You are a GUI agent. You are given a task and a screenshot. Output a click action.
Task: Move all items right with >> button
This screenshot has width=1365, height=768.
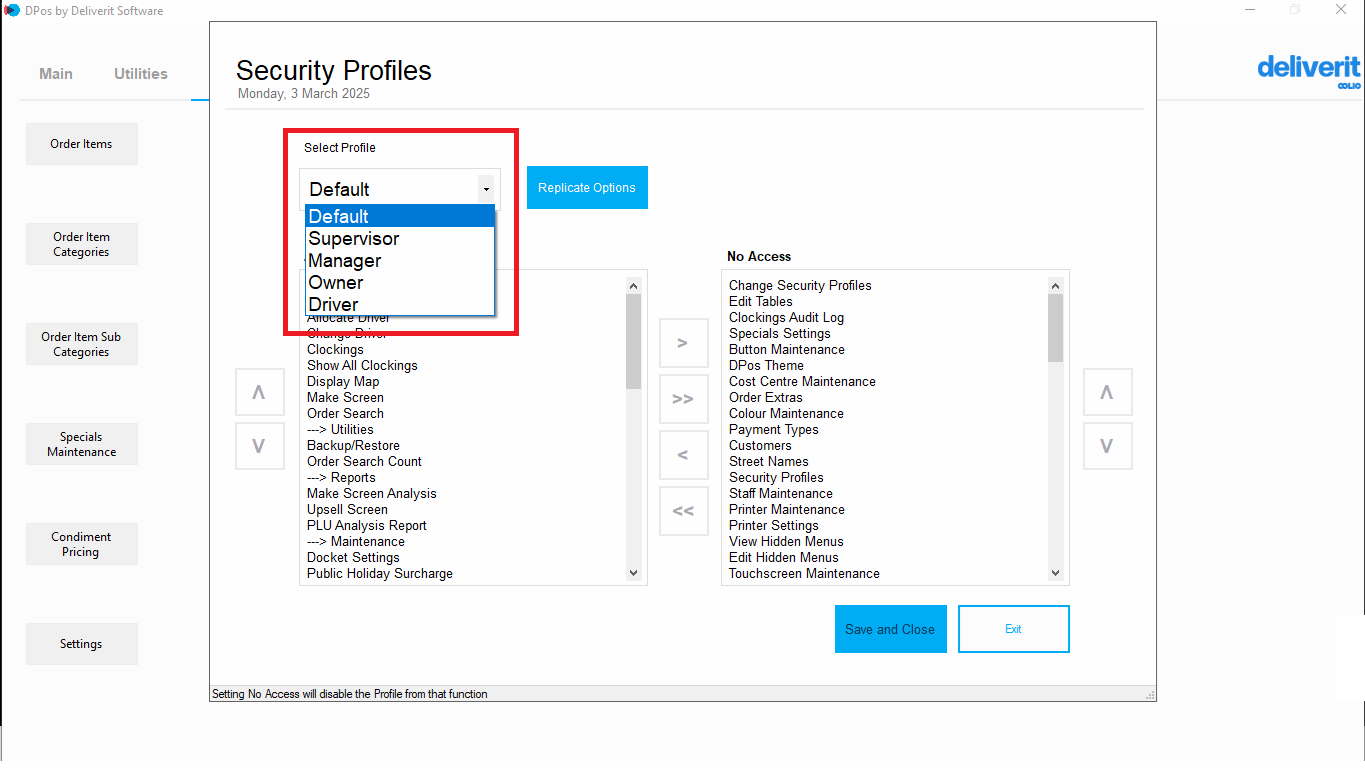683,399
